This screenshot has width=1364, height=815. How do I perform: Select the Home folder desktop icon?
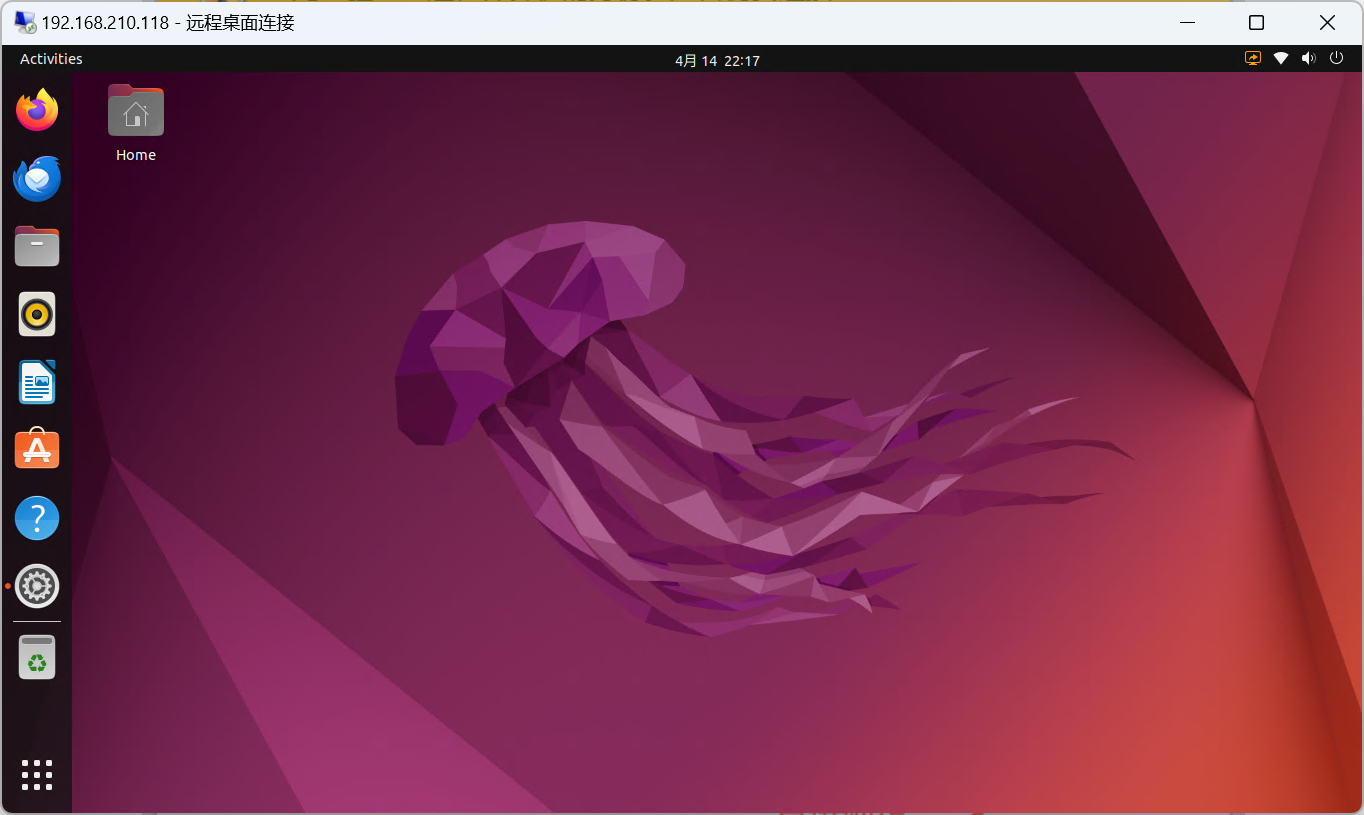pyautogui.click(x=136, y=110)
